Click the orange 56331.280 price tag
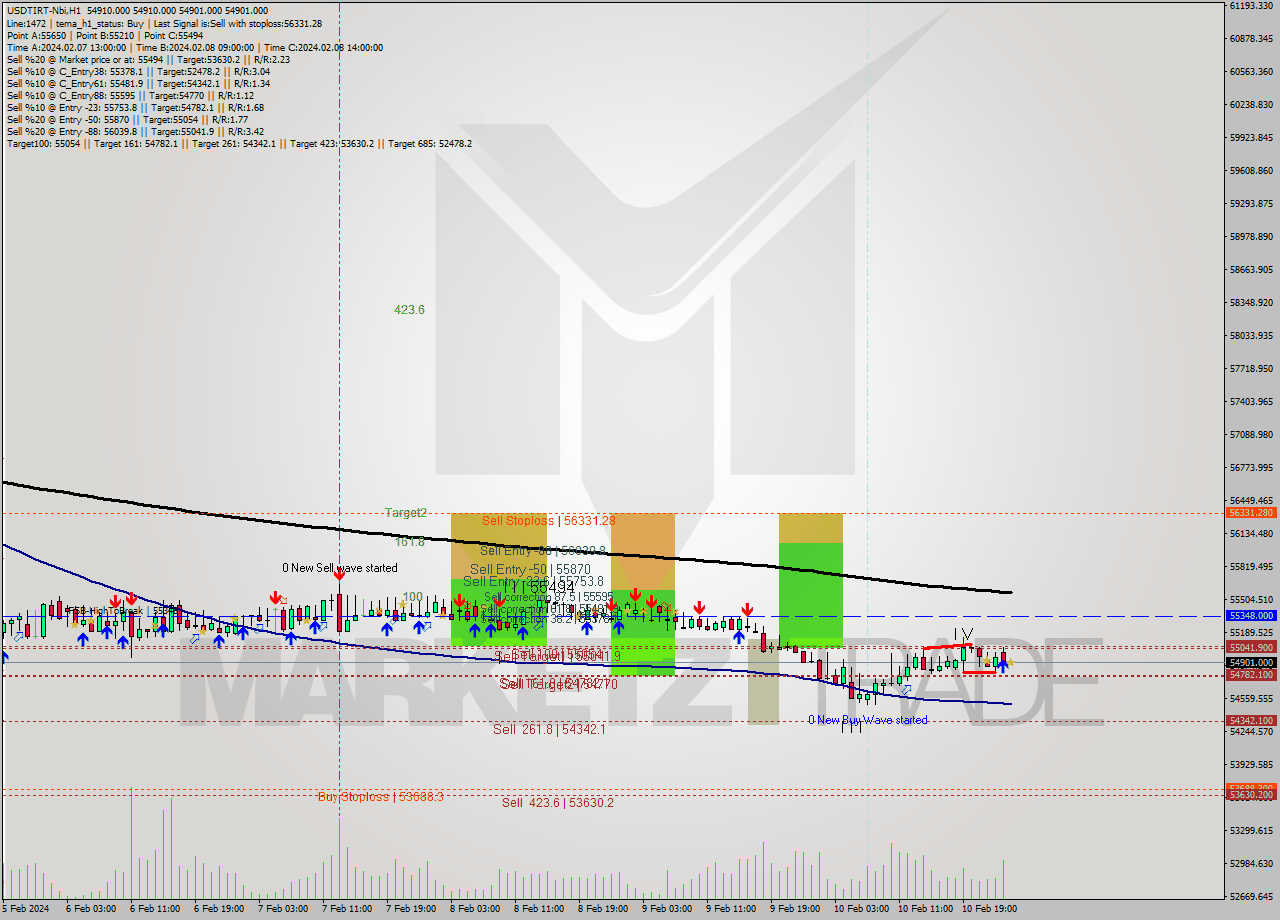 tap(1251, 513)
